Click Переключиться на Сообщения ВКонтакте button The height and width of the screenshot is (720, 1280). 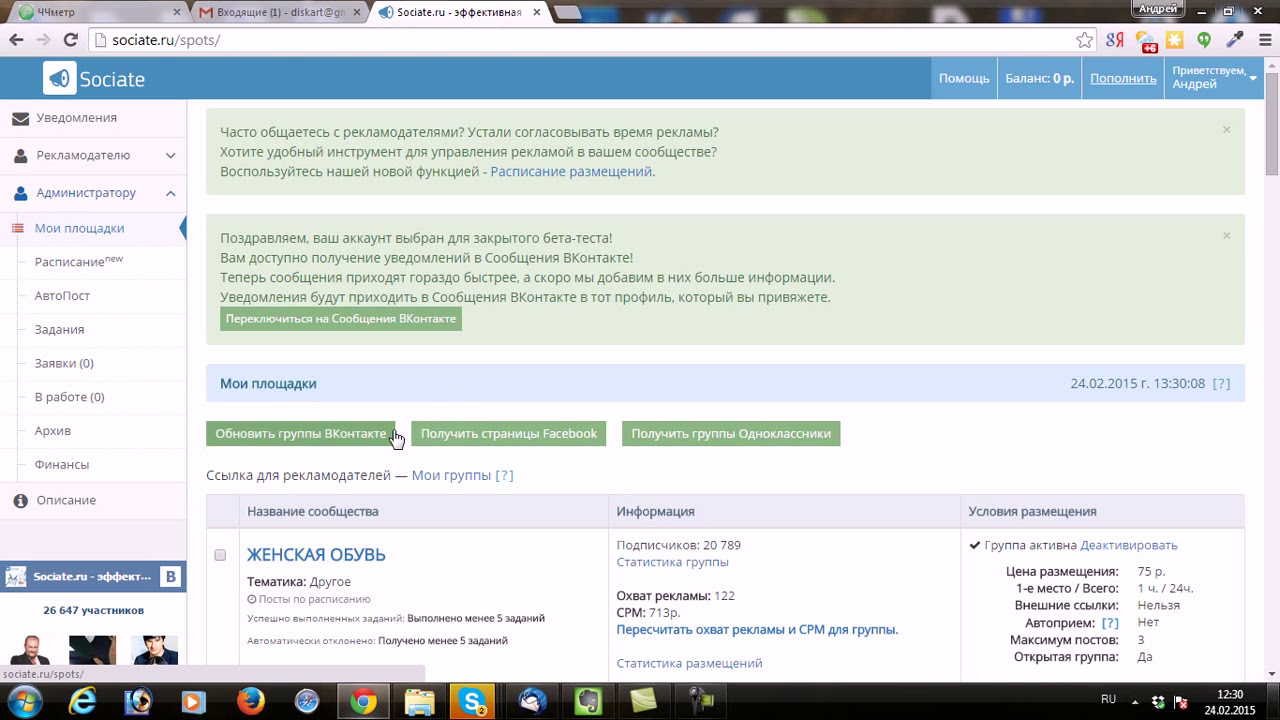[341, 319]
